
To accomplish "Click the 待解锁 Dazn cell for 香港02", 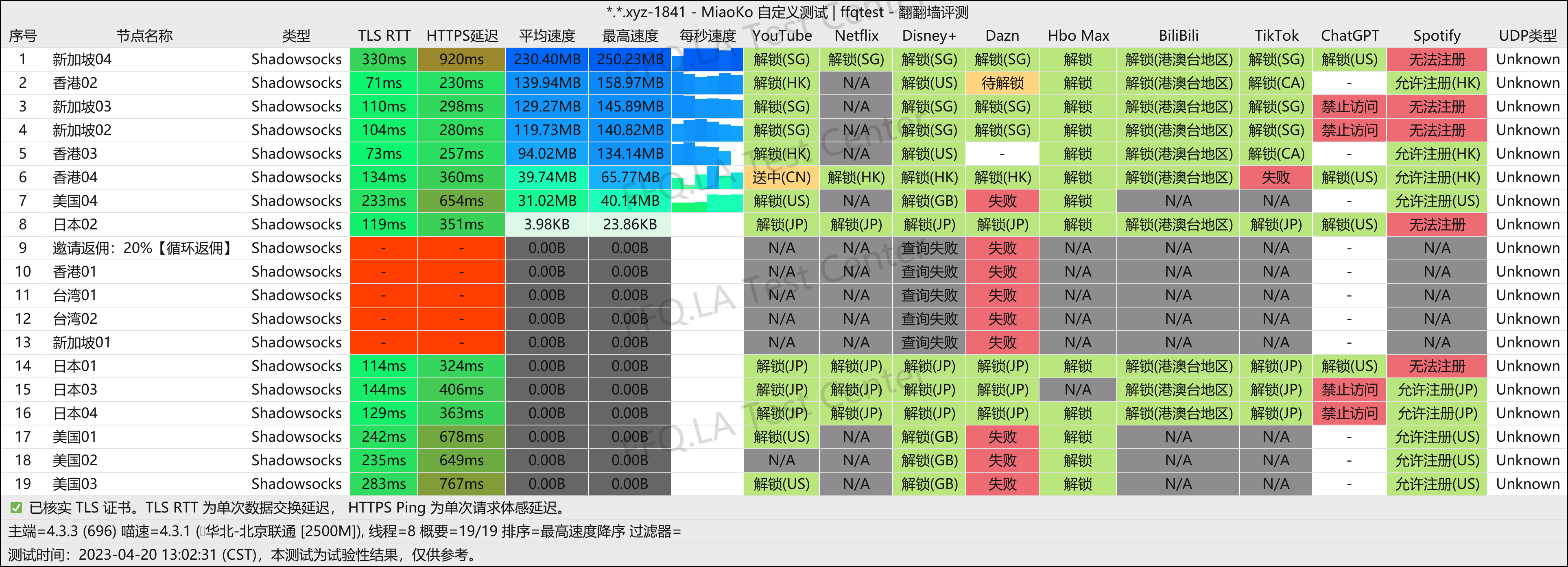I will (1002, 83).
